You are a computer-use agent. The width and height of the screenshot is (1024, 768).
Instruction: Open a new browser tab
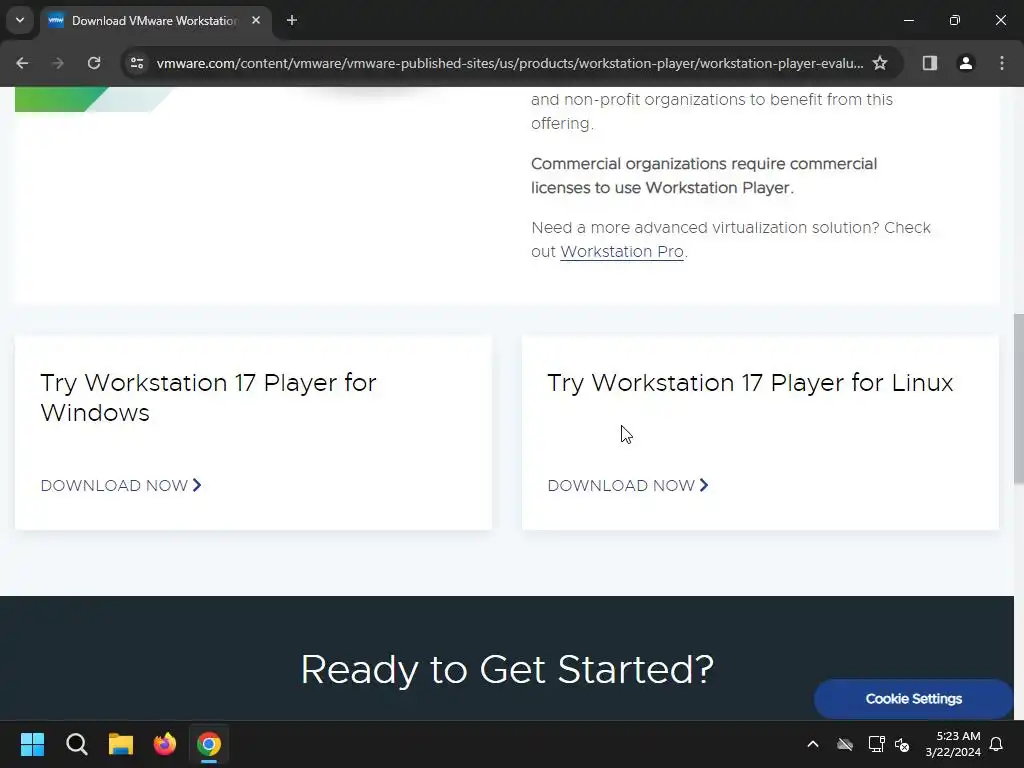coord(292,20)
